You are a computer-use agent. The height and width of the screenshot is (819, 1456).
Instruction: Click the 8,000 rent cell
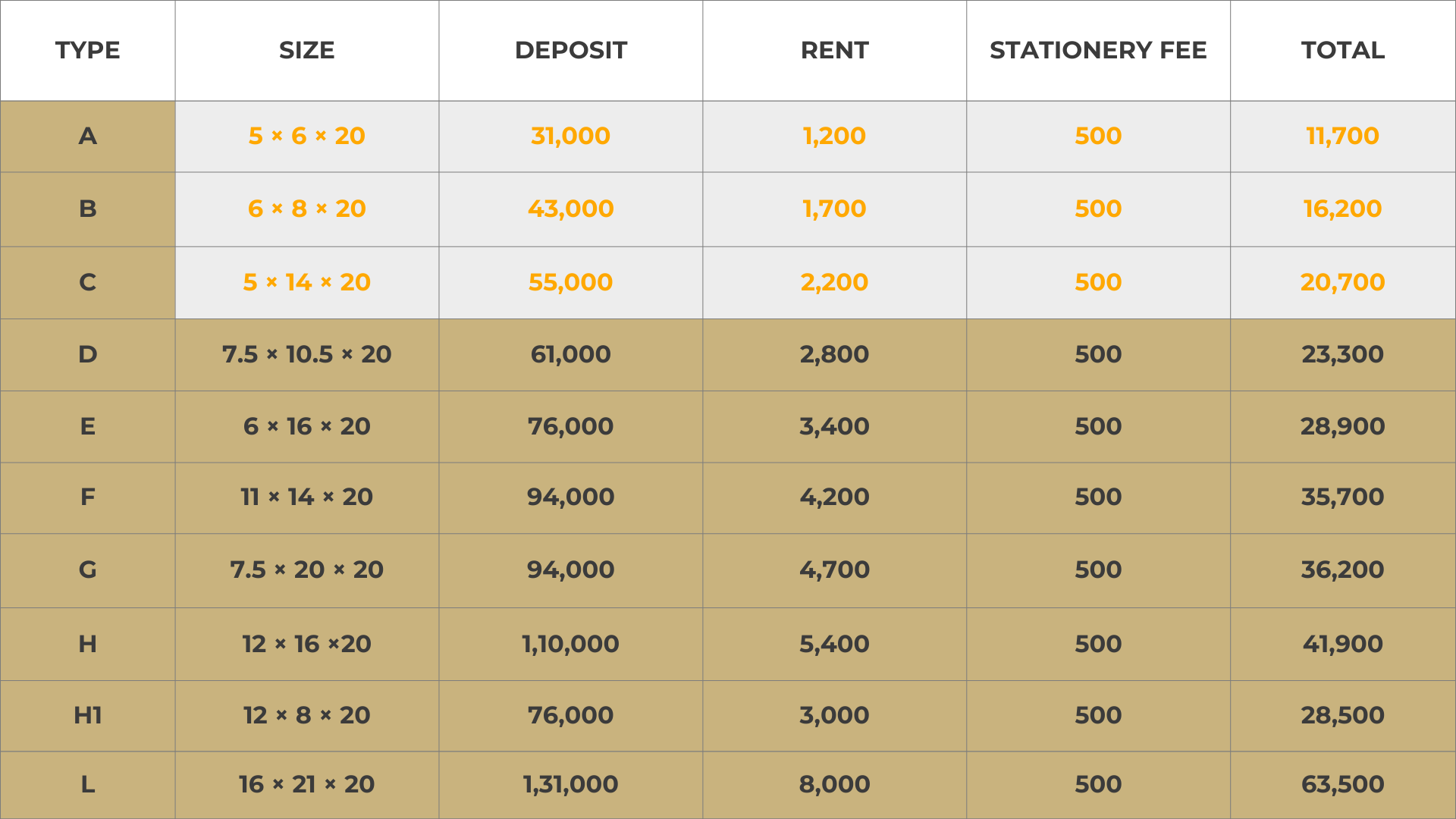[x=834, y=784]
